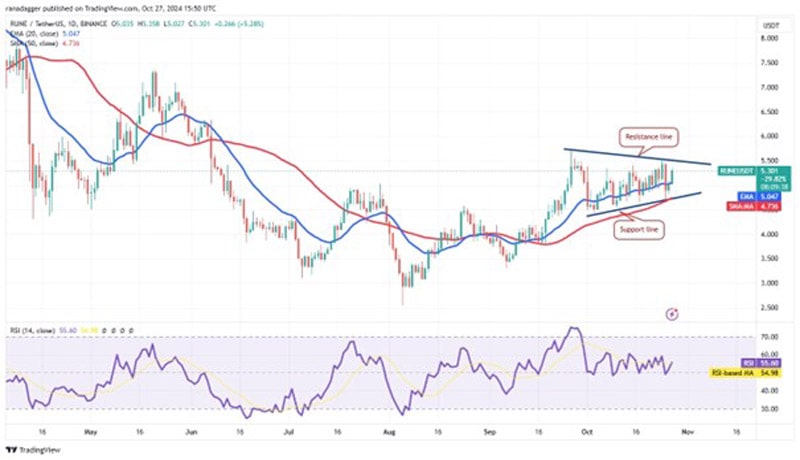The width and height of the screenshot is (800, 460).
Task: Click the published-on-TradingView.com header text
Action: coord(110,9)
